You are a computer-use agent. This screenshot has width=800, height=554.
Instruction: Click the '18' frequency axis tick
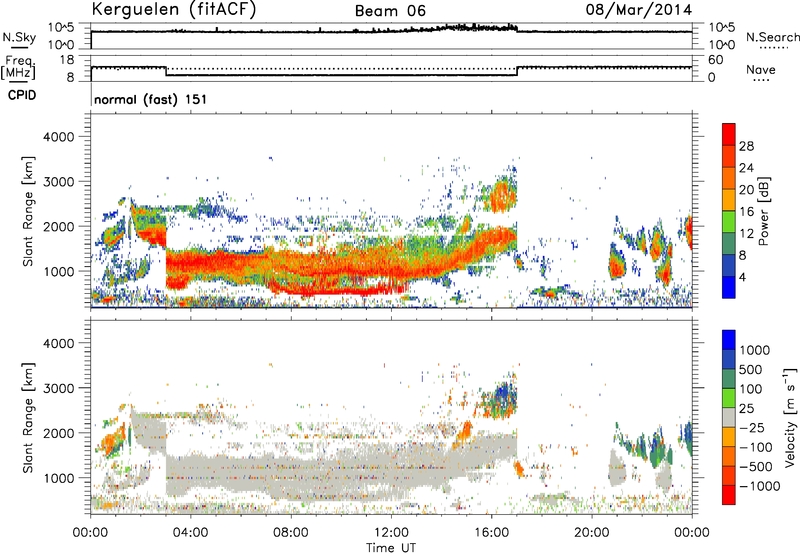pos(67,60)
